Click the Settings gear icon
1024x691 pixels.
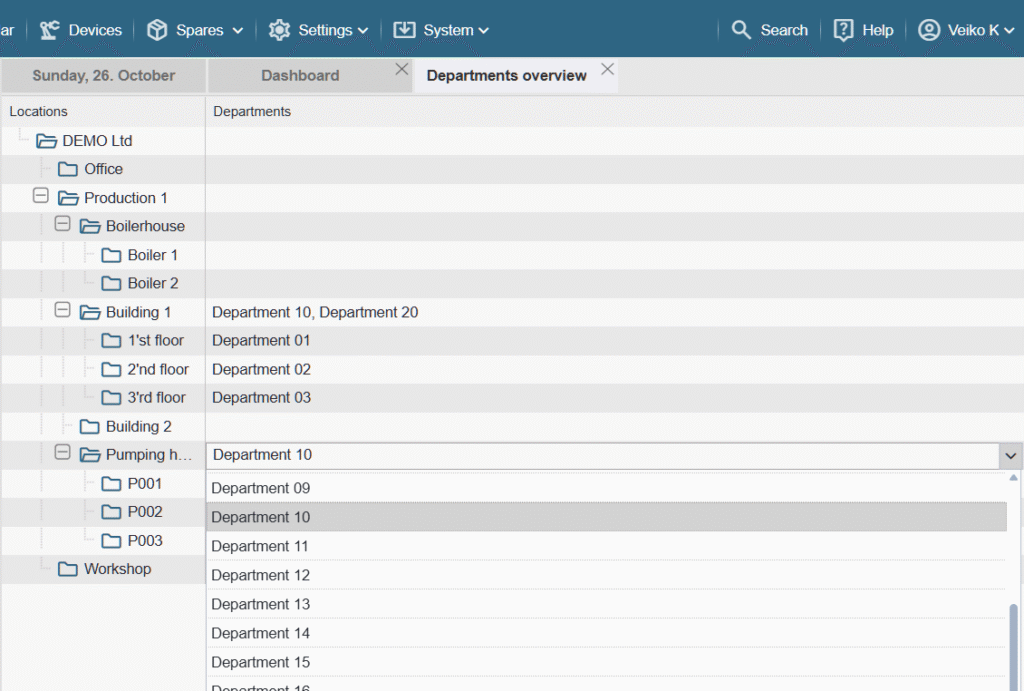279,30
